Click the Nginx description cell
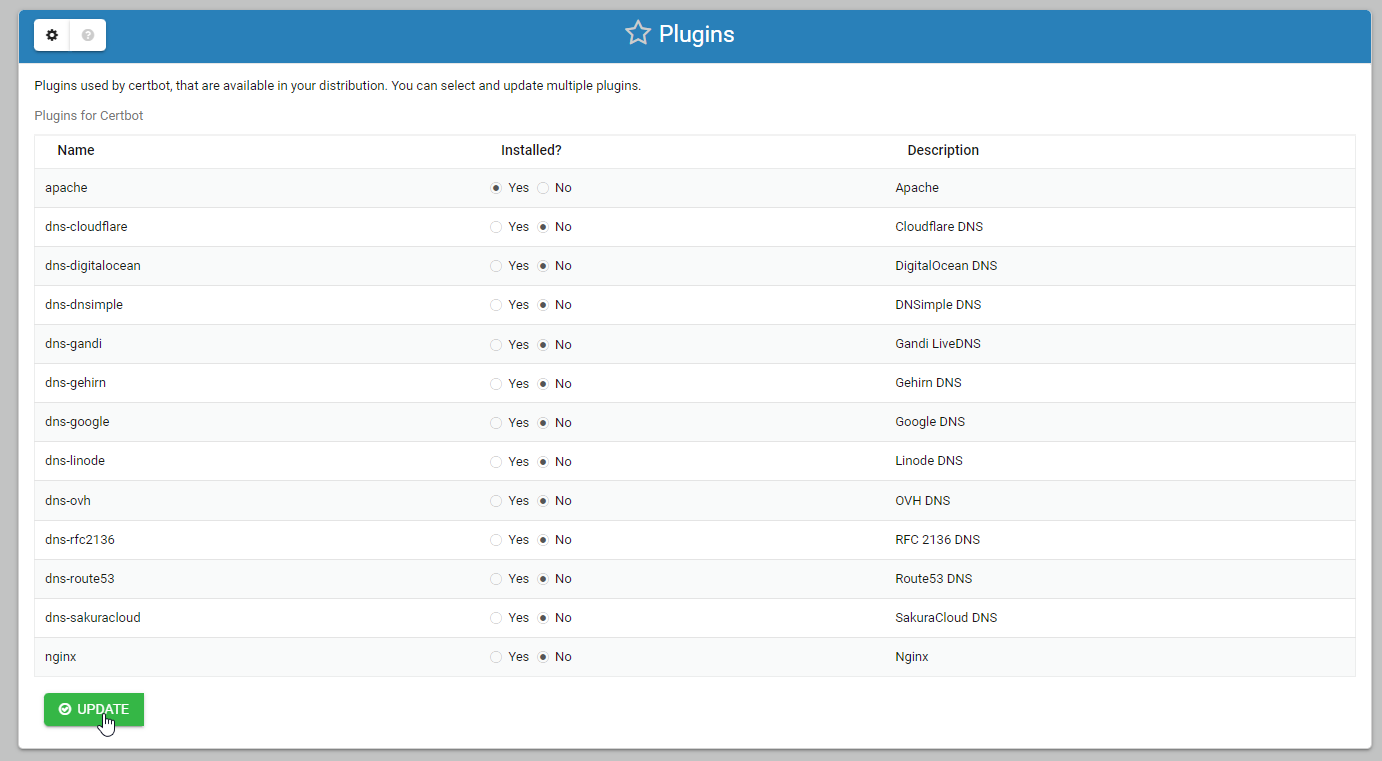 [x=912, y=657]
